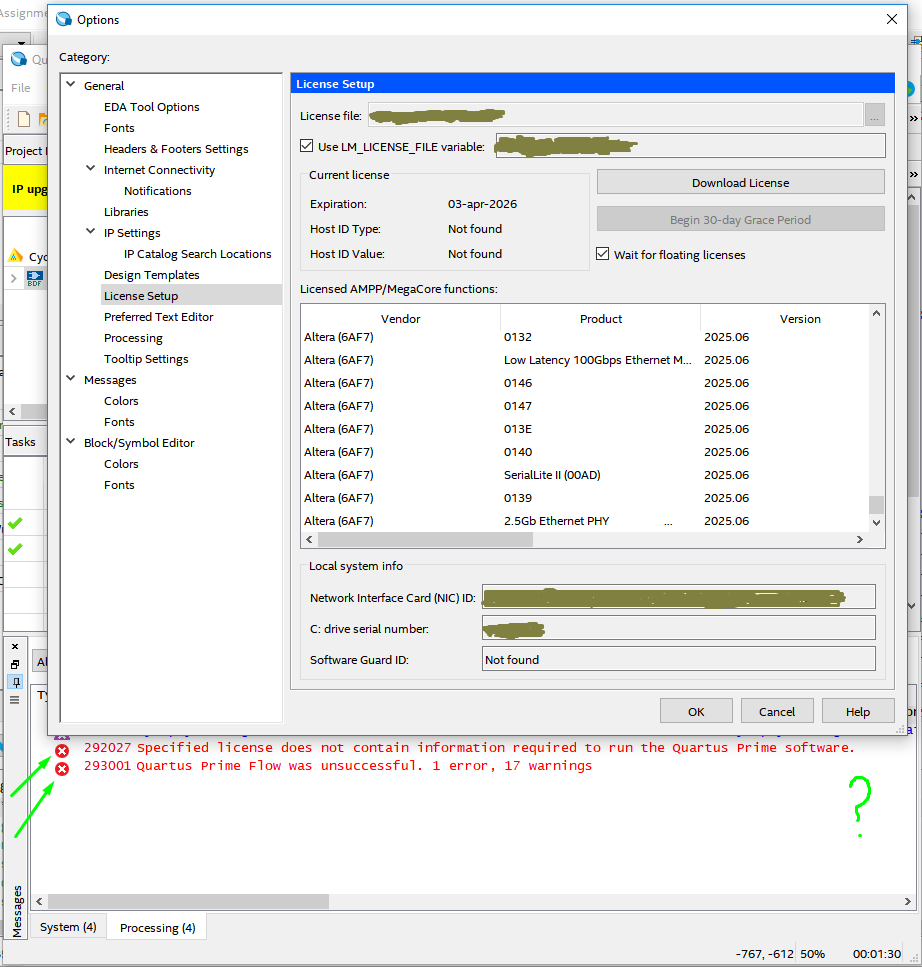922x967 pixels.
Task: Select Fonts under General category
Action: tap(119, 128)
